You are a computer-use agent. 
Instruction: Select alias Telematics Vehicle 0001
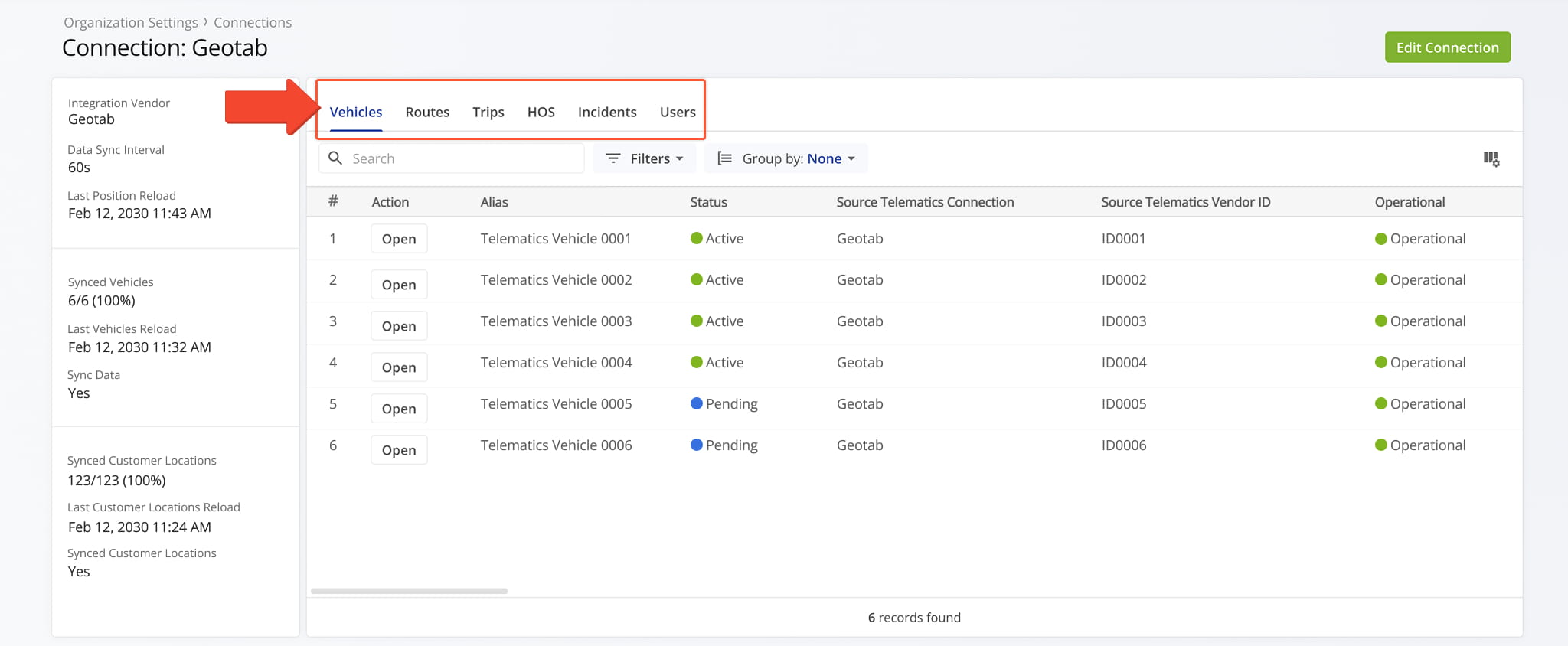coord(556,239)
